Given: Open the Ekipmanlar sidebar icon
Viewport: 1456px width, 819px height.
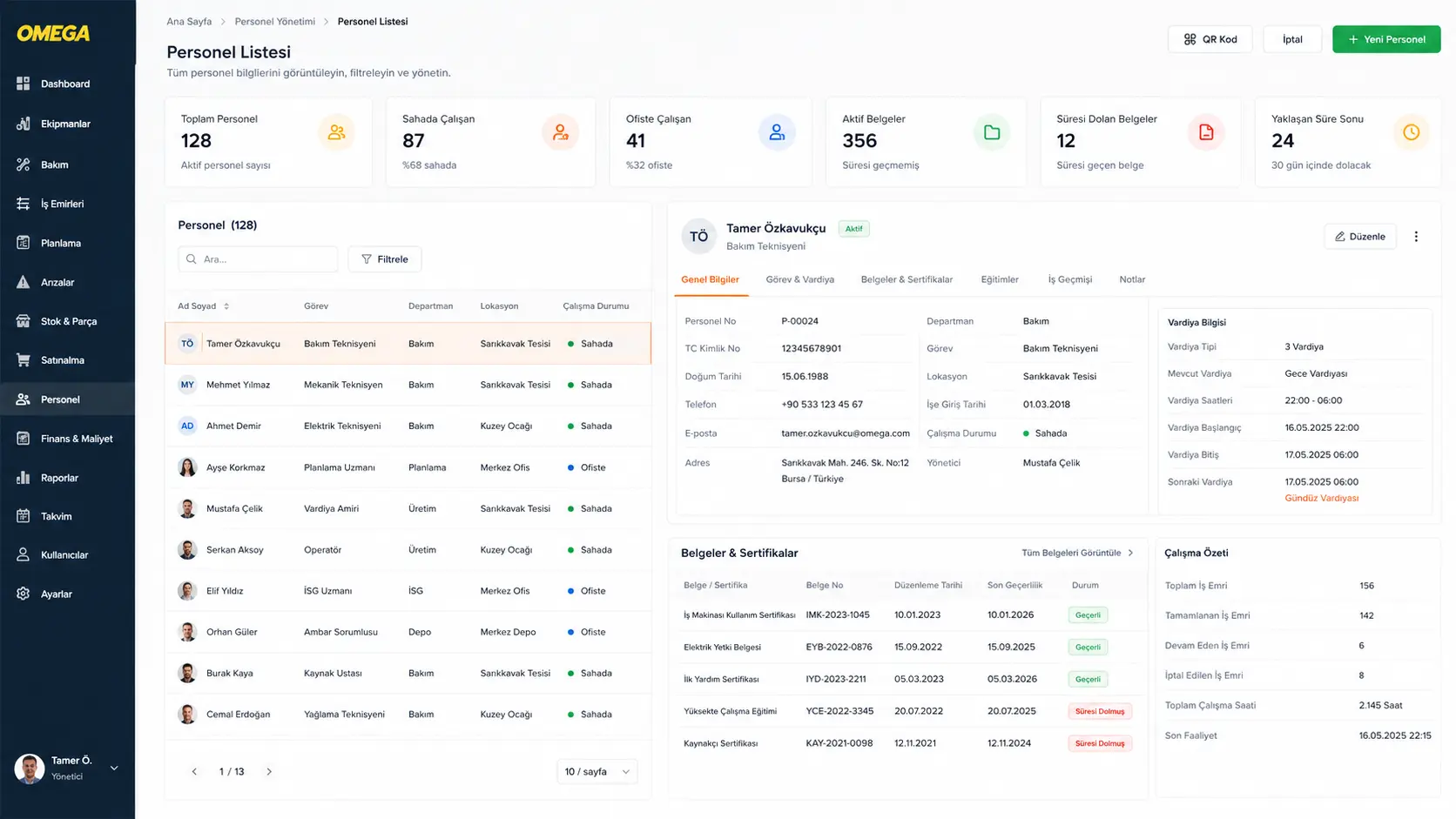Looking at the screenshot, I should pos(24,124).
